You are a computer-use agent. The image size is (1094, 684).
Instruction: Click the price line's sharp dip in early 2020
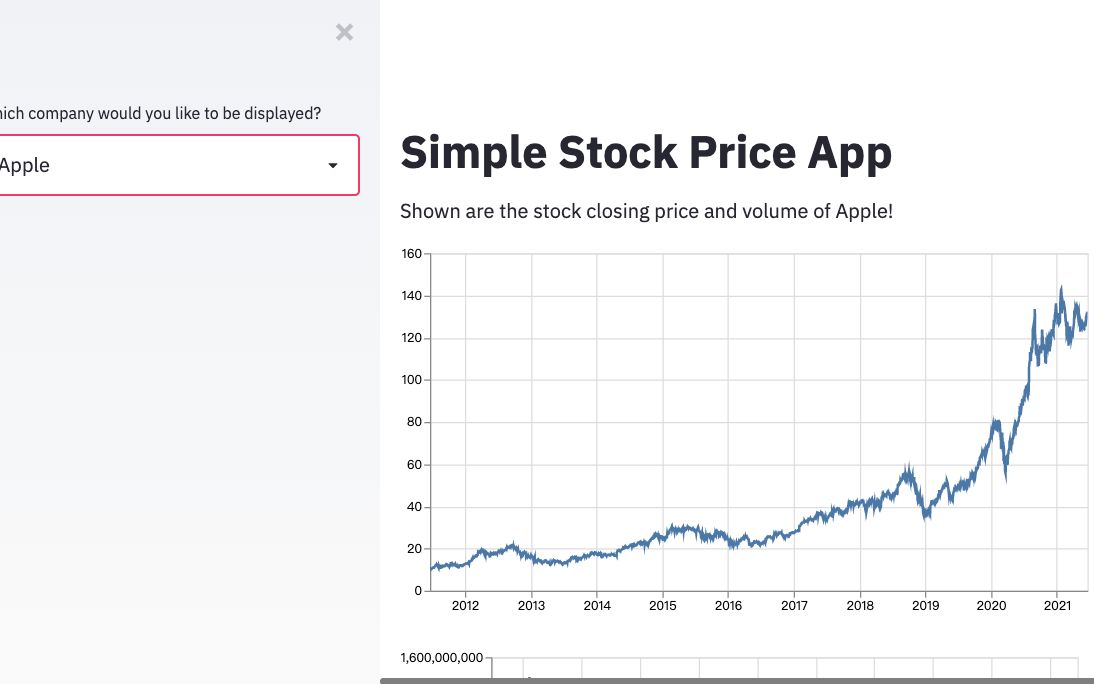tap(1006, 478)
